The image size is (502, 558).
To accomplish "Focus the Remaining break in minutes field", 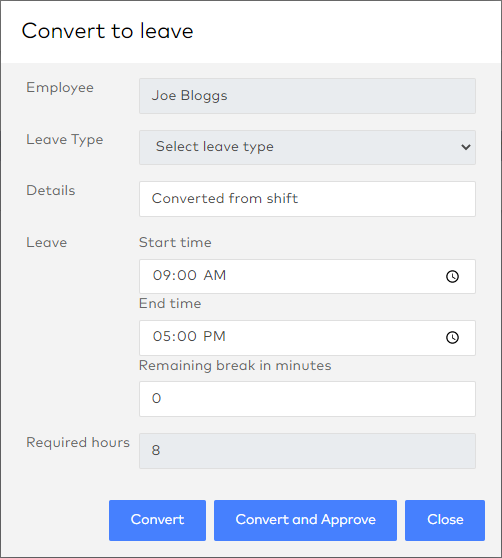I will click(x=307, y=399).
